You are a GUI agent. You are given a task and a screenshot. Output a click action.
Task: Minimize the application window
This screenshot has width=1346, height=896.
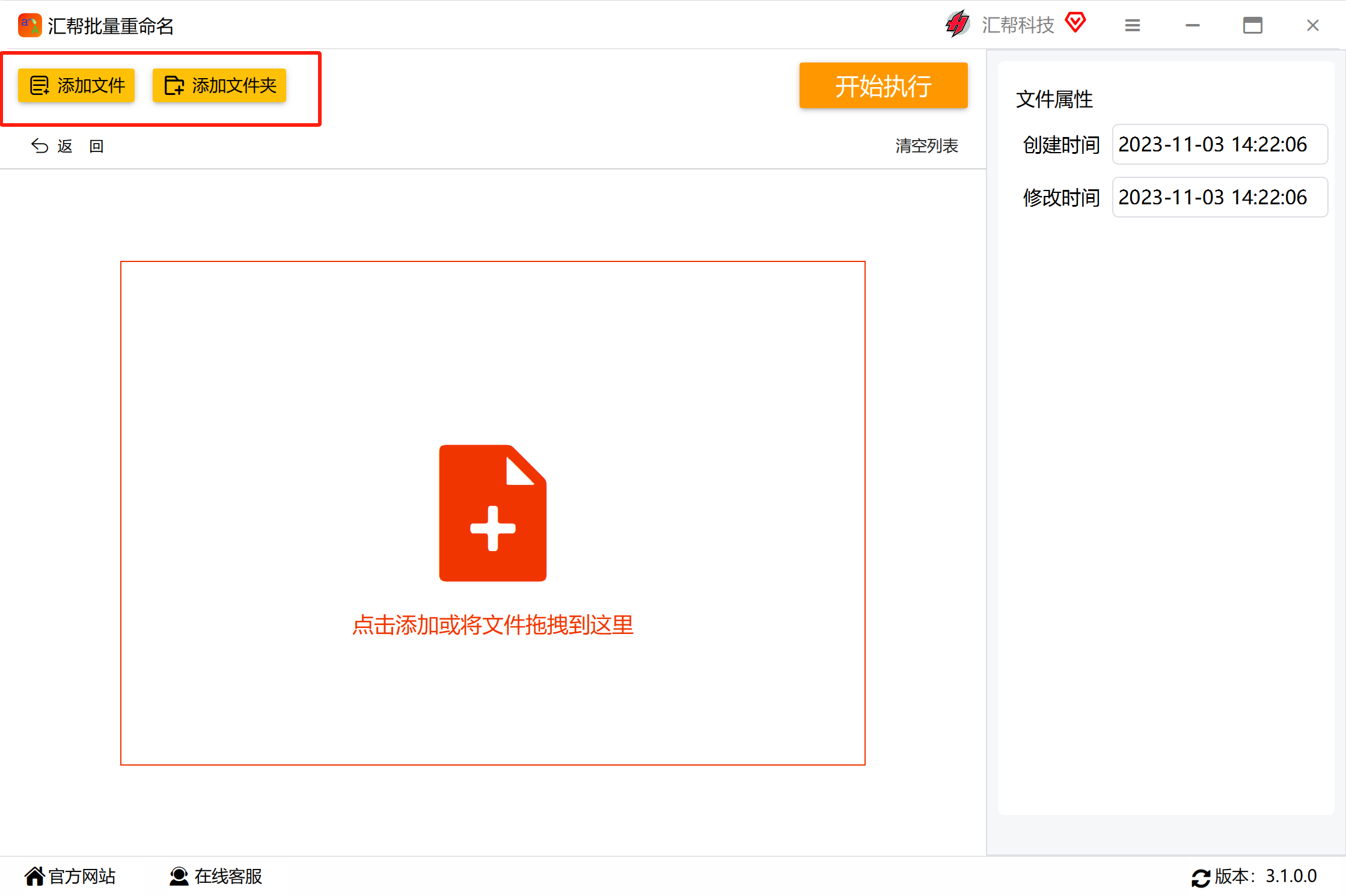(1193, 25)
